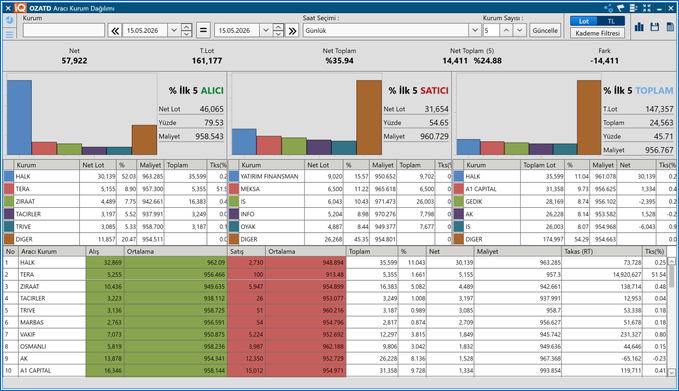Image resolution: width=679 pixels, height=391 pixels.
Task: Click the Güncelle button
Action: point(545,30)
